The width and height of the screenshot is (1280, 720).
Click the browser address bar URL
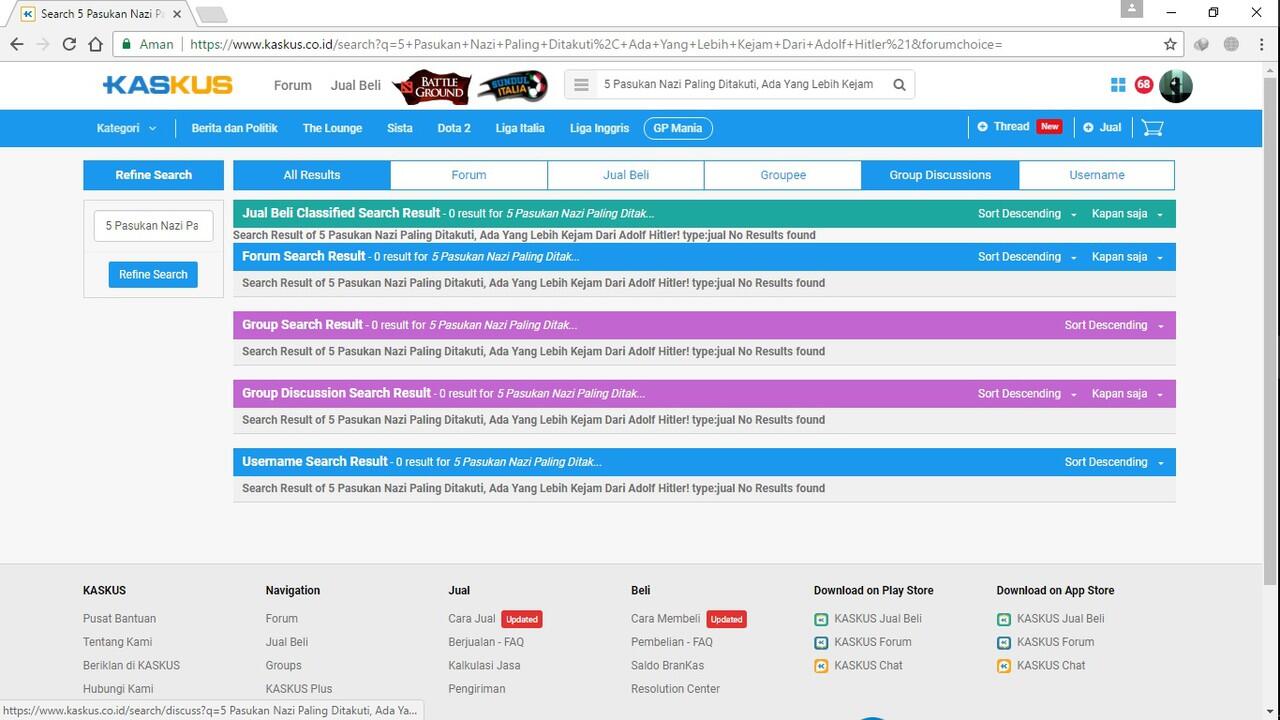pos(595,44)
